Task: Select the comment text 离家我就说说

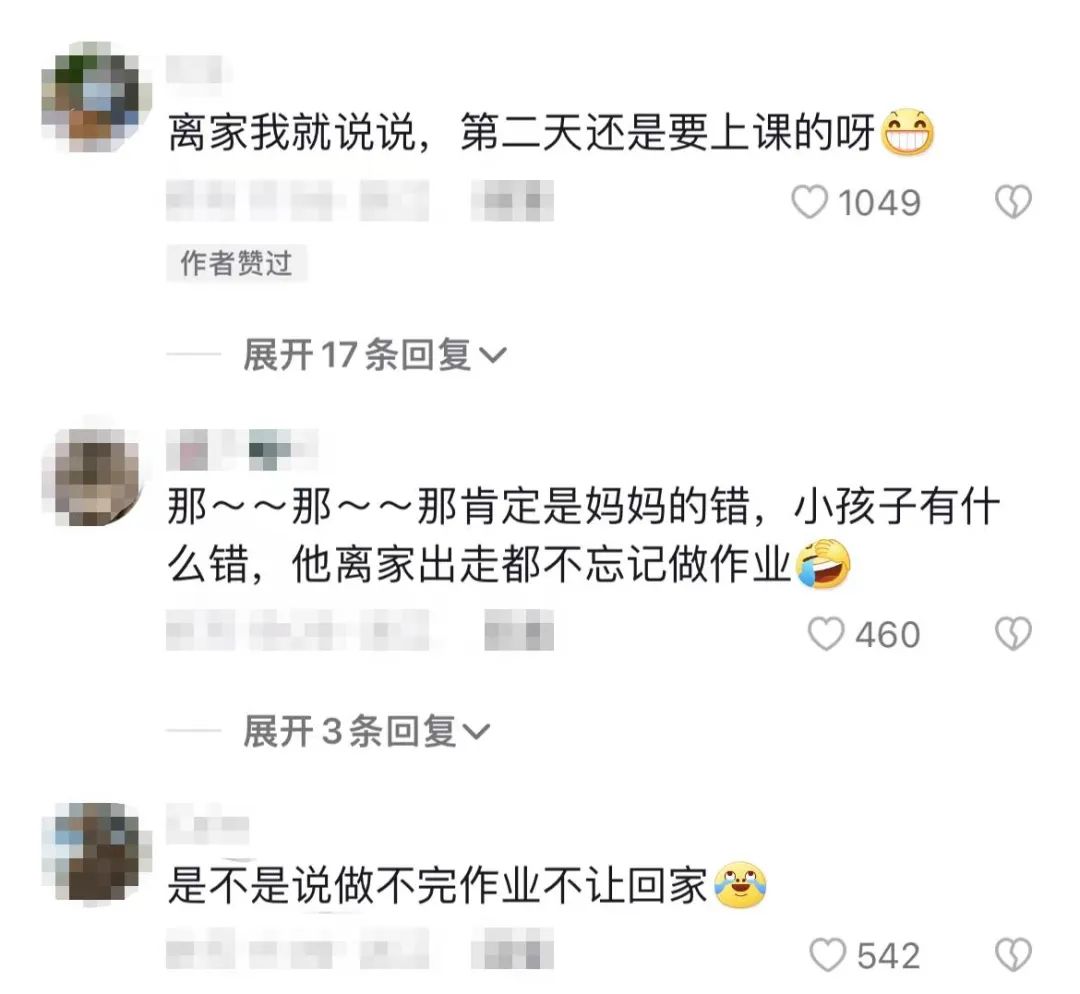Action: [292, 133]
